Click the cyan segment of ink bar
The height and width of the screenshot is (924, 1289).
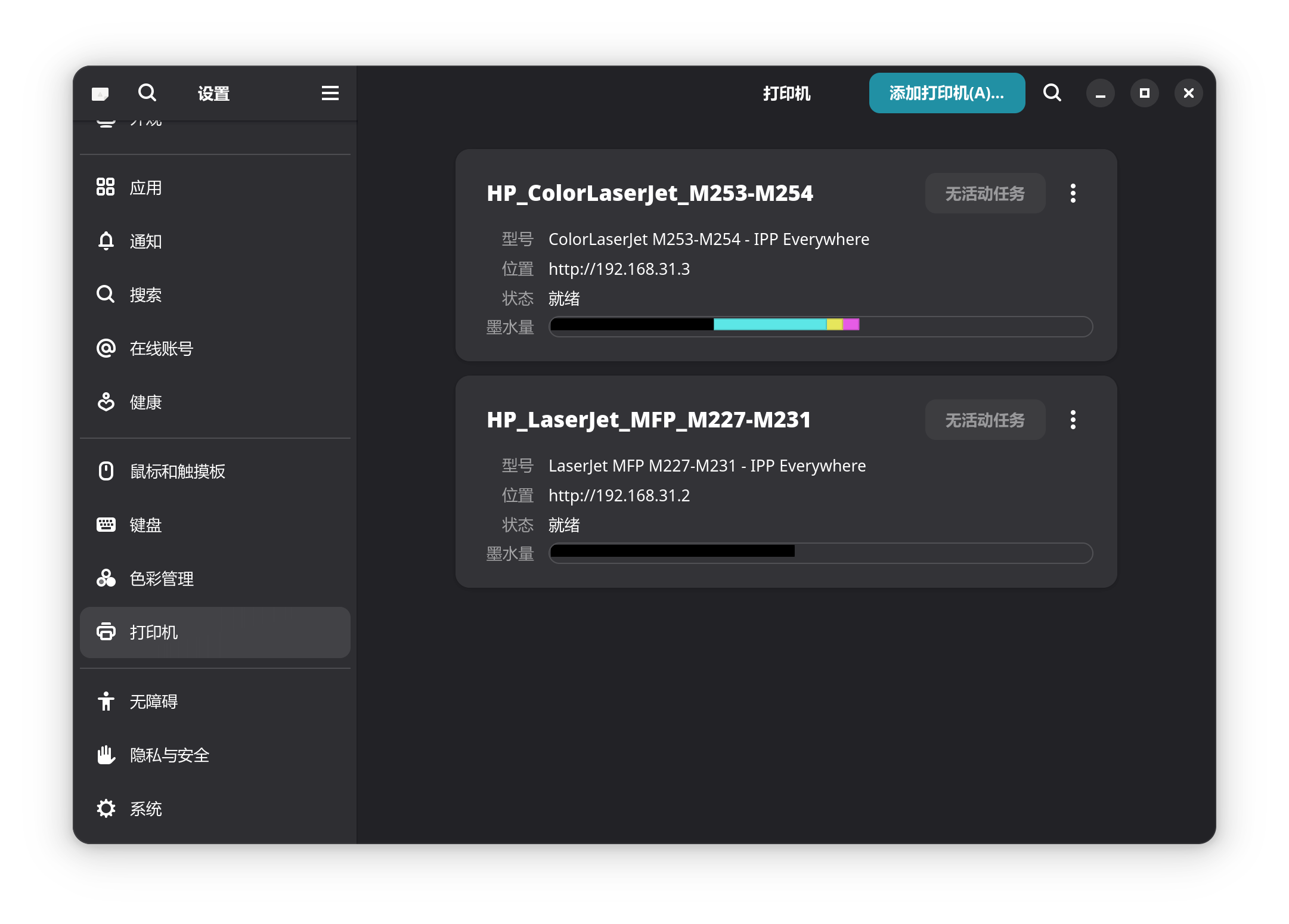[x=770, y=324]
